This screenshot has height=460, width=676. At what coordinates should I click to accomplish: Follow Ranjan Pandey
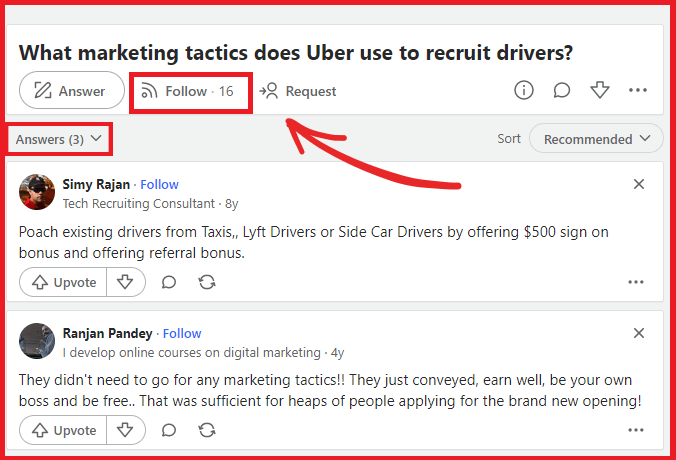point(182,333)
